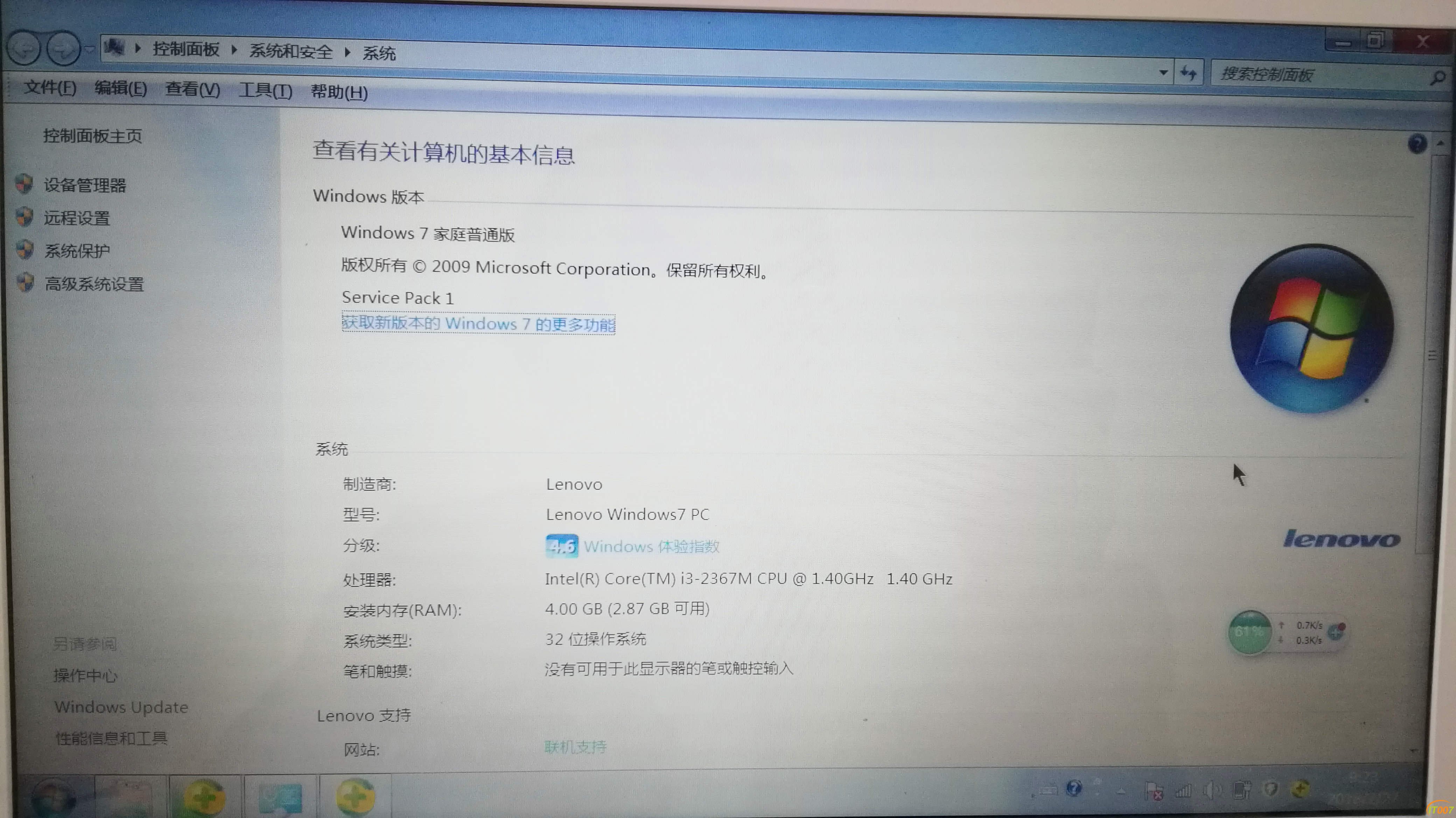Click the 没有可用于此显示器的笔或触控输入 text
The image size is (1456, 818).
tap(669, 669)
